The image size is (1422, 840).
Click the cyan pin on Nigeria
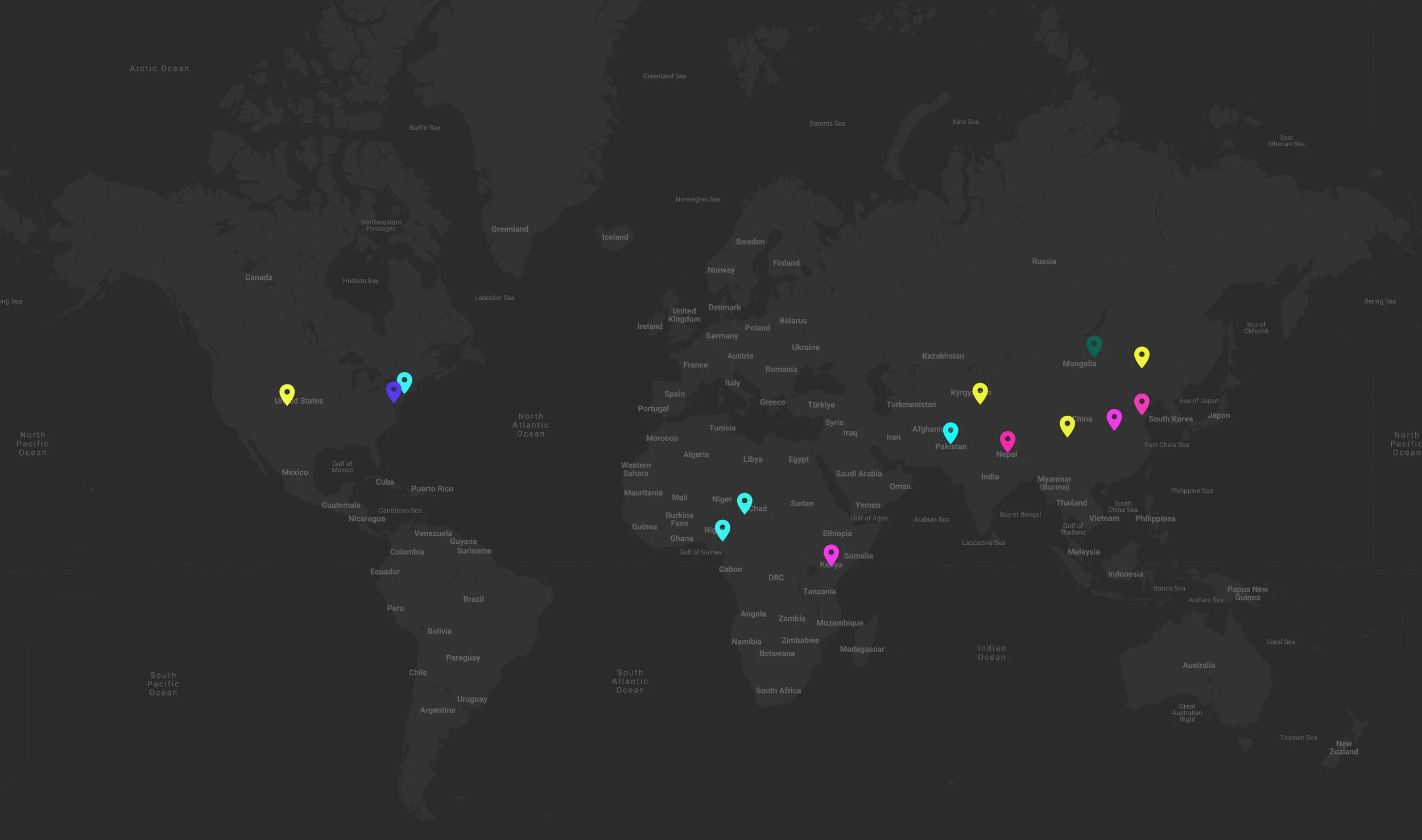(x=722, y=528)
